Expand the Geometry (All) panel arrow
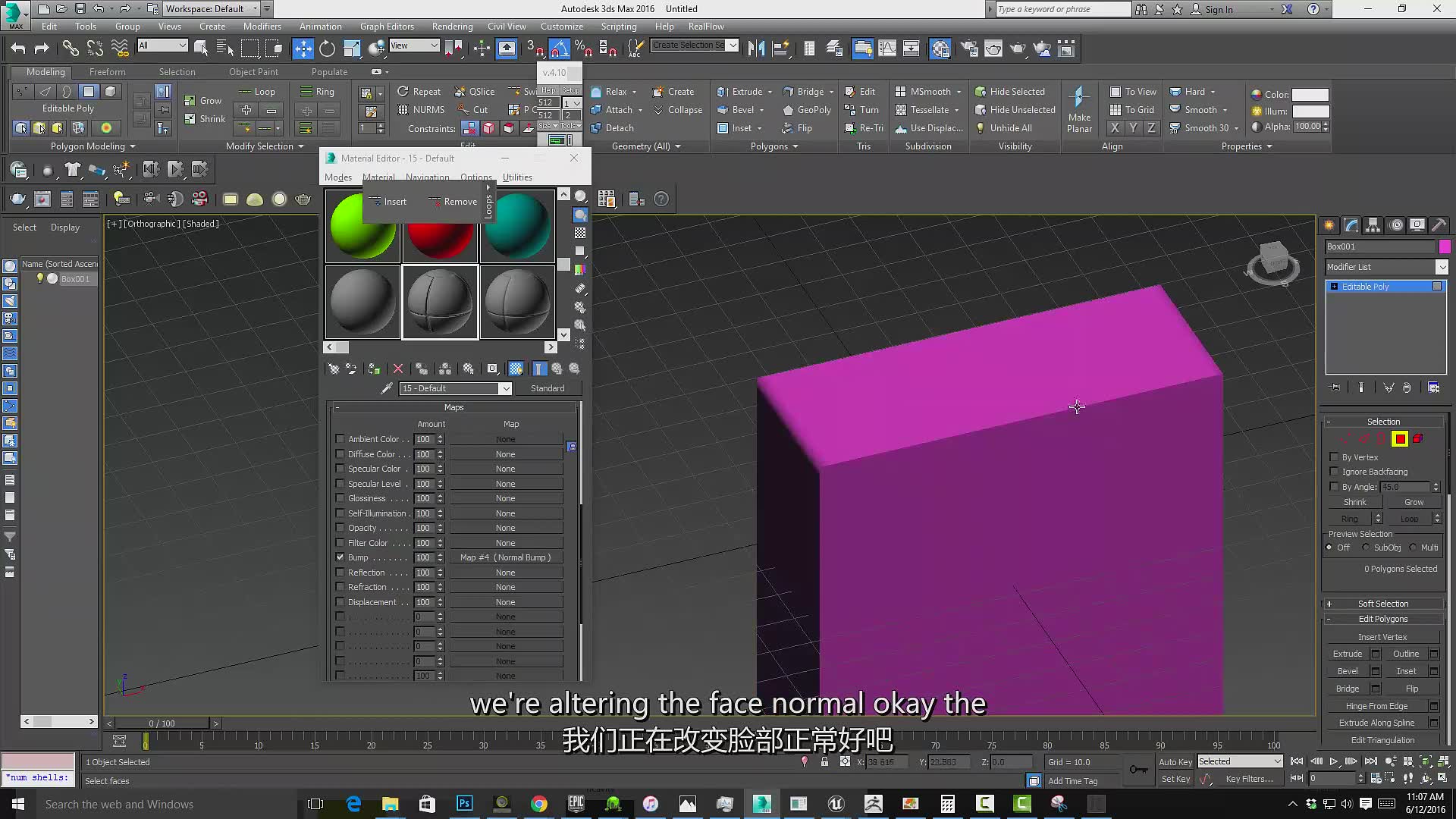The width and height of the screenshot is (1456, 819). click(678, 146)
